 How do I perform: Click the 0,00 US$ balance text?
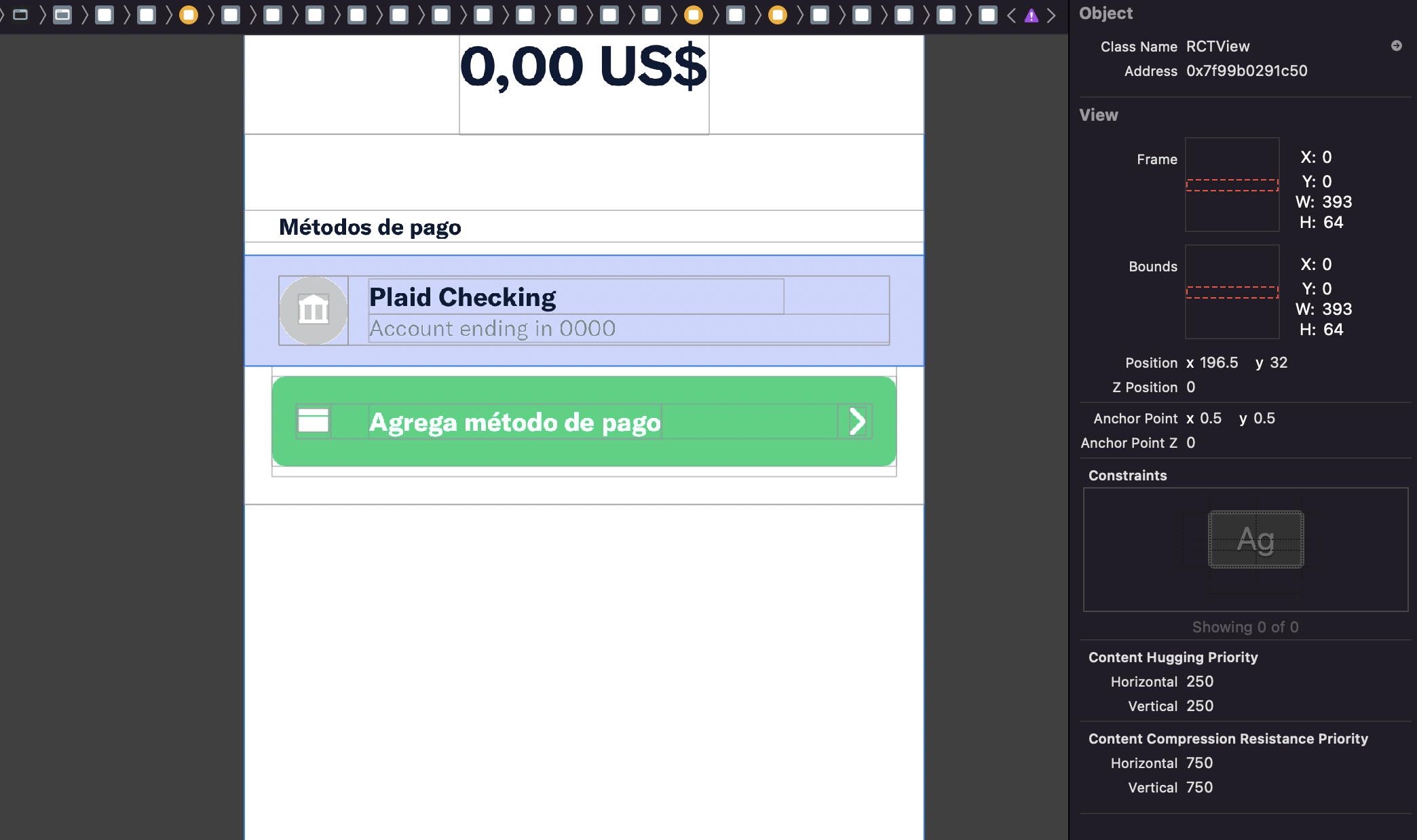click(584, 66)
